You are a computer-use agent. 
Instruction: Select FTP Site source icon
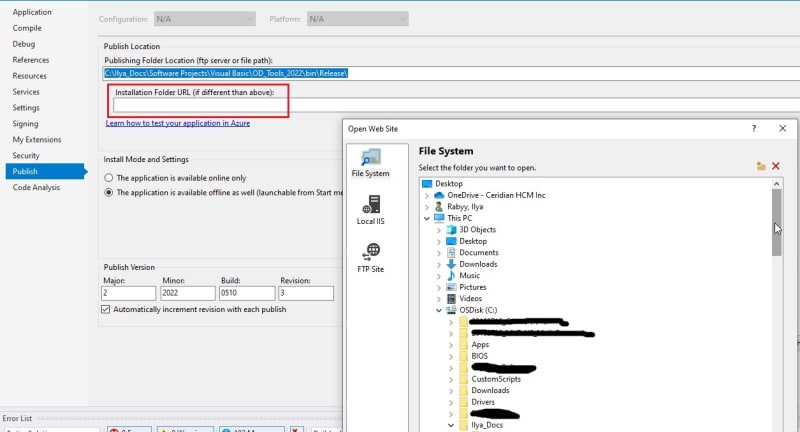point(371,252)
